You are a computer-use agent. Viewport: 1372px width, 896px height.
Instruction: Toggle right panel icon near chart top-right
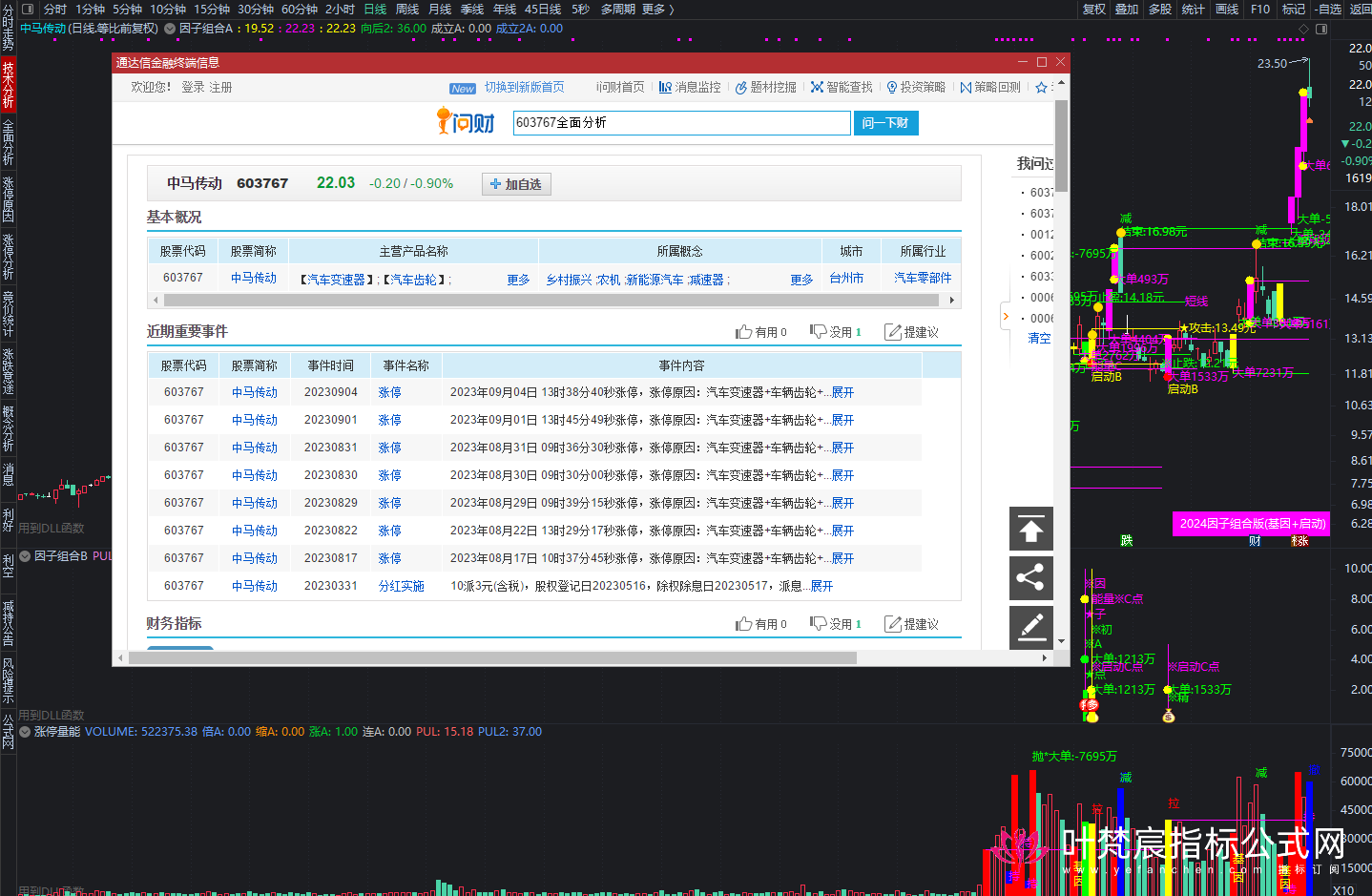pyautogui.click(x=1321, y=29)
